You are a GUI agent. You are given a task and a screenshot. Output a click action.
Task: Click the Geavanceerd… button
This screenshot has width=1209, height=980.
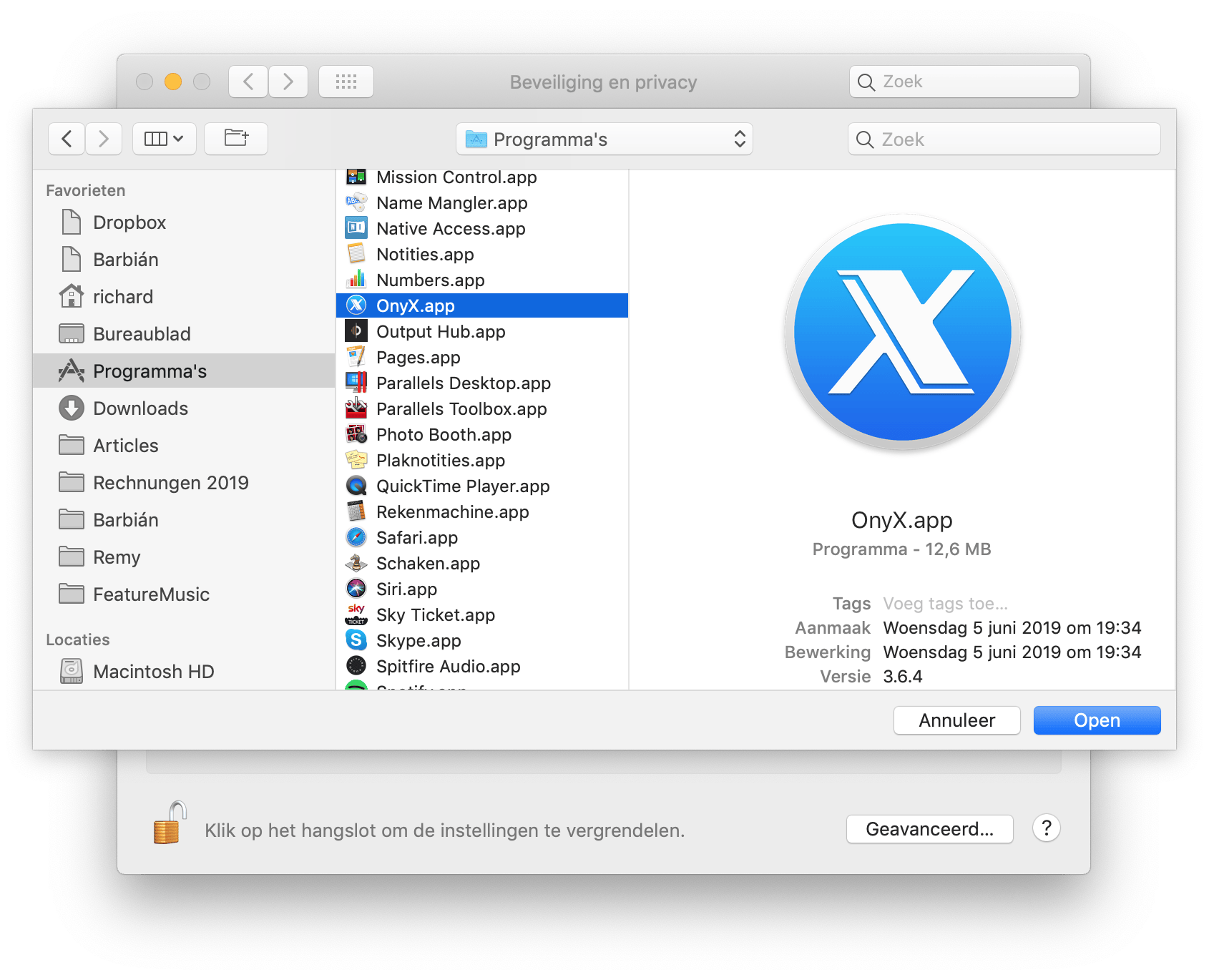pos(929,829)
